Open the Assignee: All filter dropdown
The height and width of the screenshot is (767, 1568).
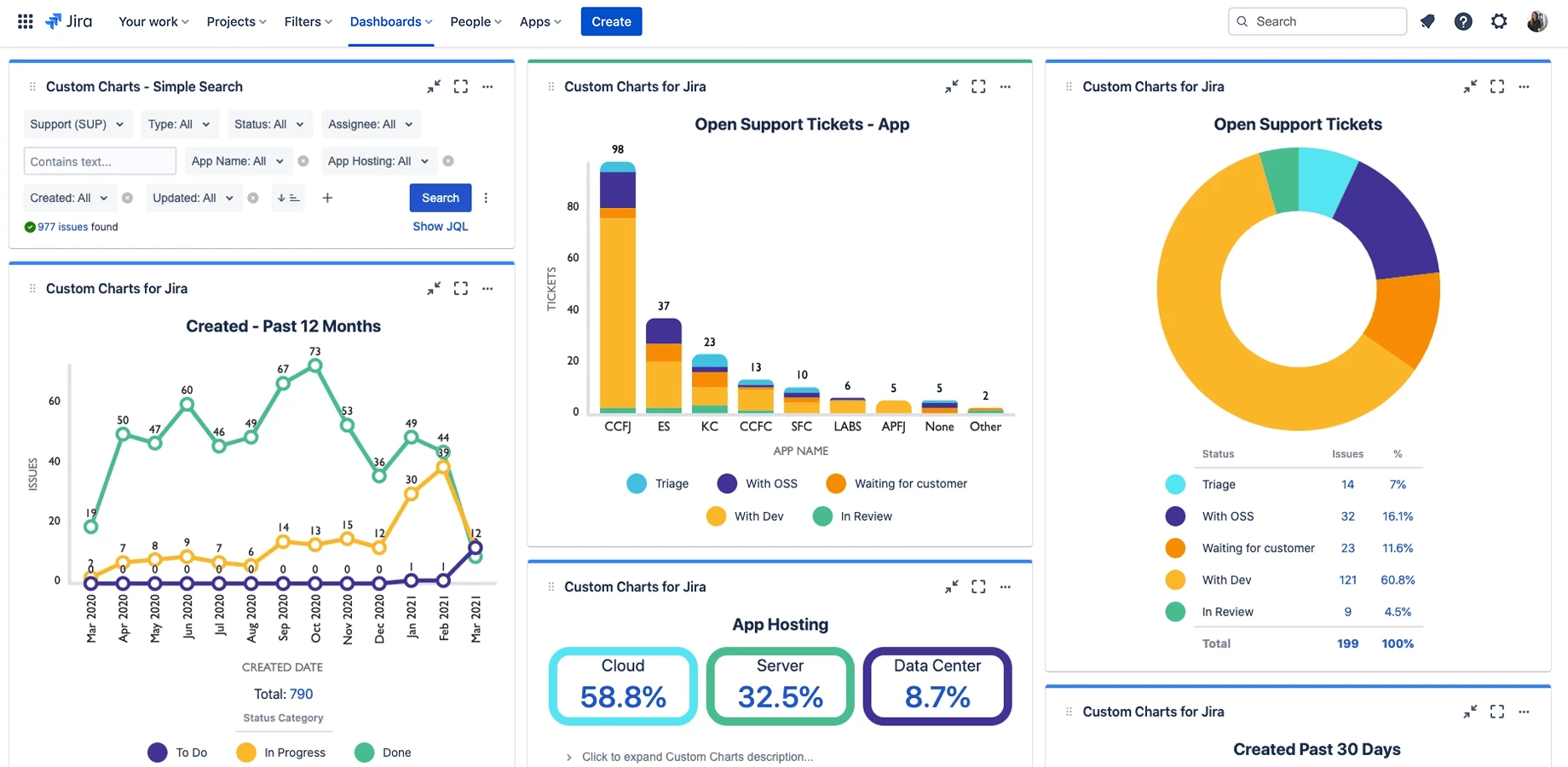pos(371,124)
